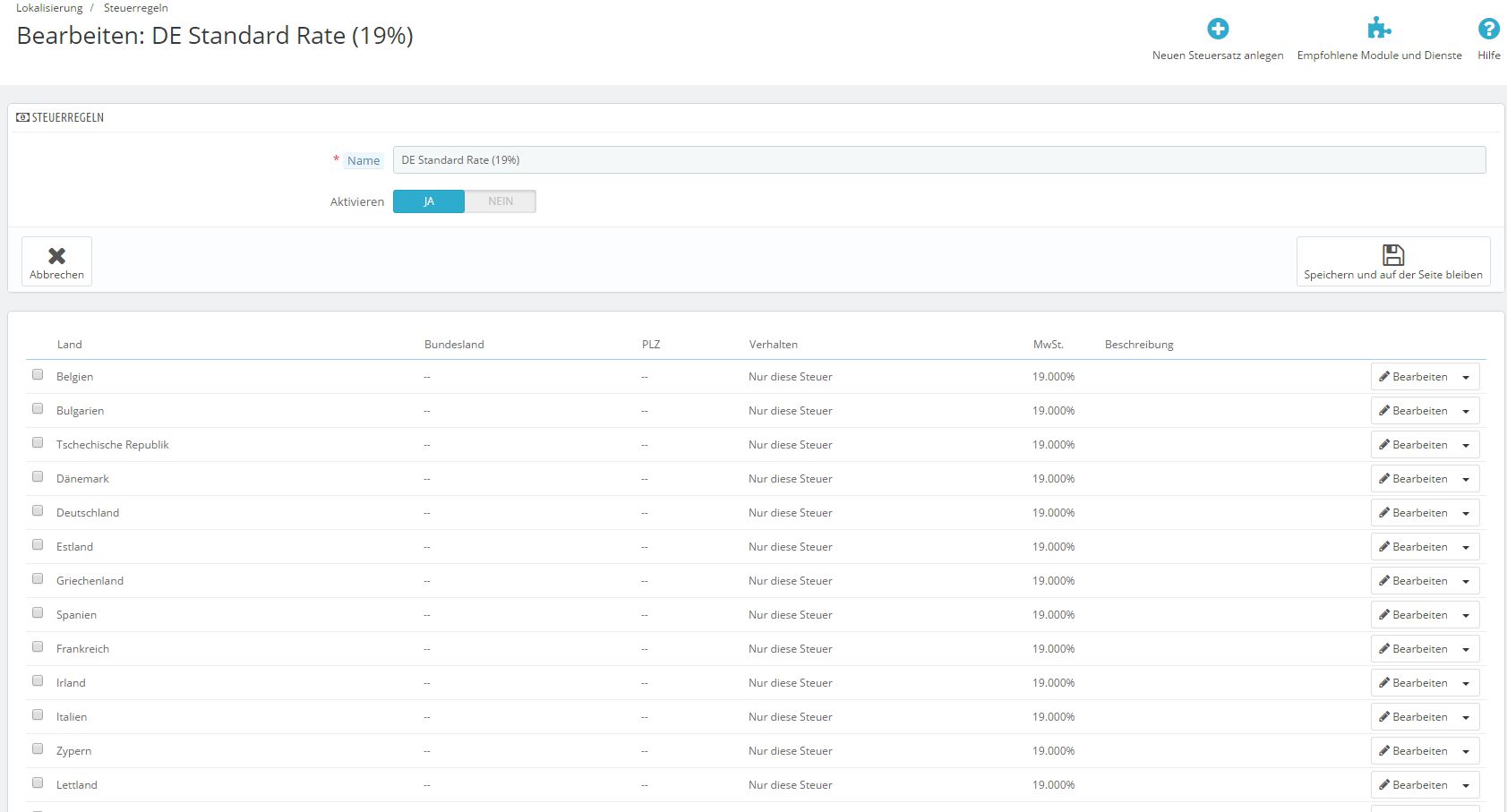Expand the action dropdown for Bulgarien
Screen dimensions: 1507x812
tap(1466, 411)
